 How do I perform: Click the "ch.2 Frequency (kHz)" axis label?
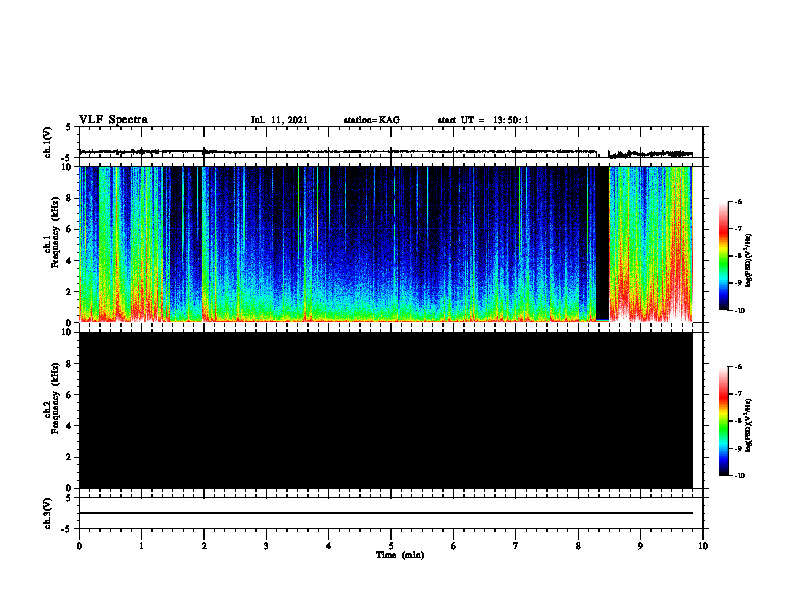pyautogui.click(x=52, y=398)
